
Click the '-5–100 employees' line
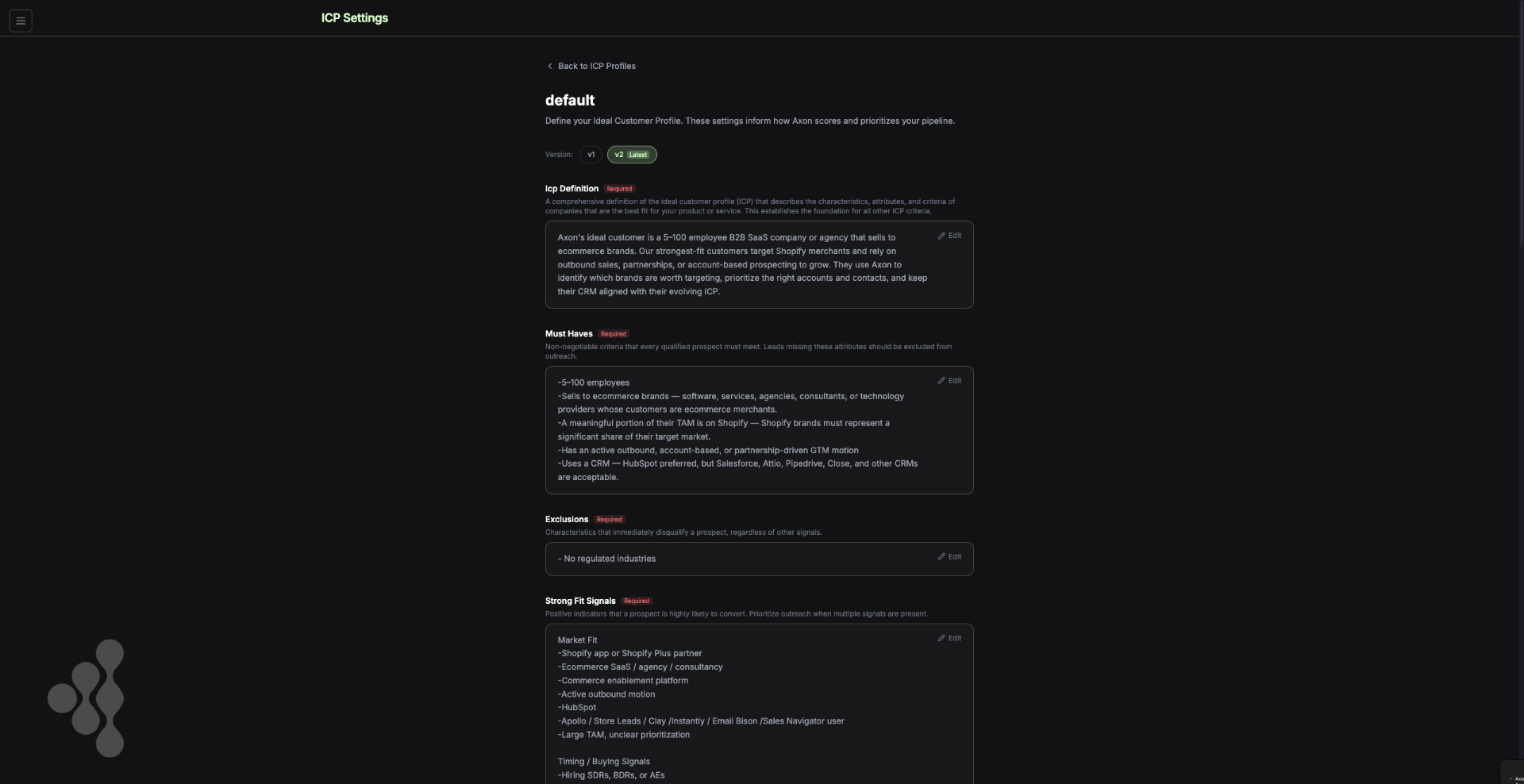(x=594, y=382)
